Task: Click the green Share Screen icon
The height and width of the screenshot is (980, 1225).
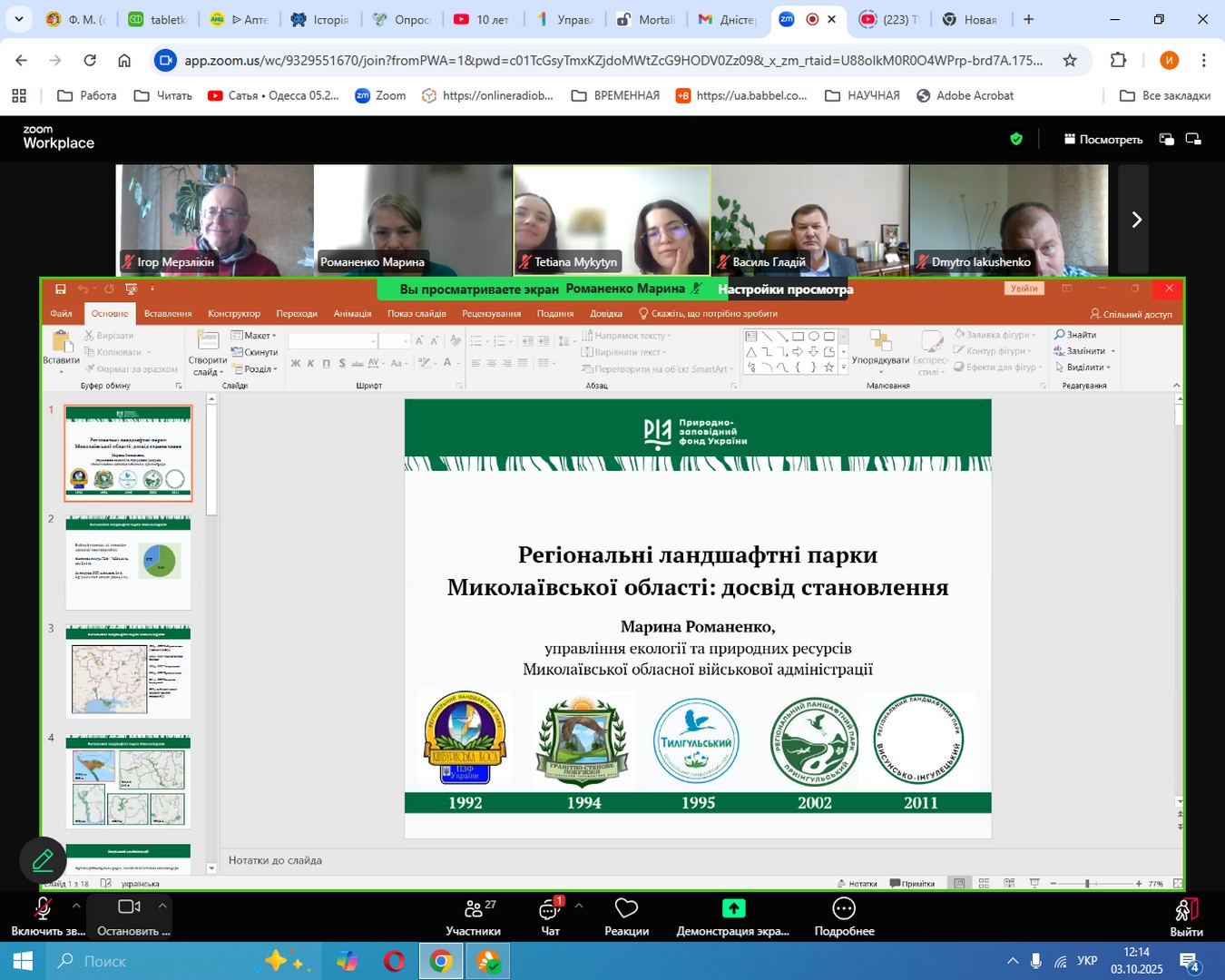Action: (733, 908)
